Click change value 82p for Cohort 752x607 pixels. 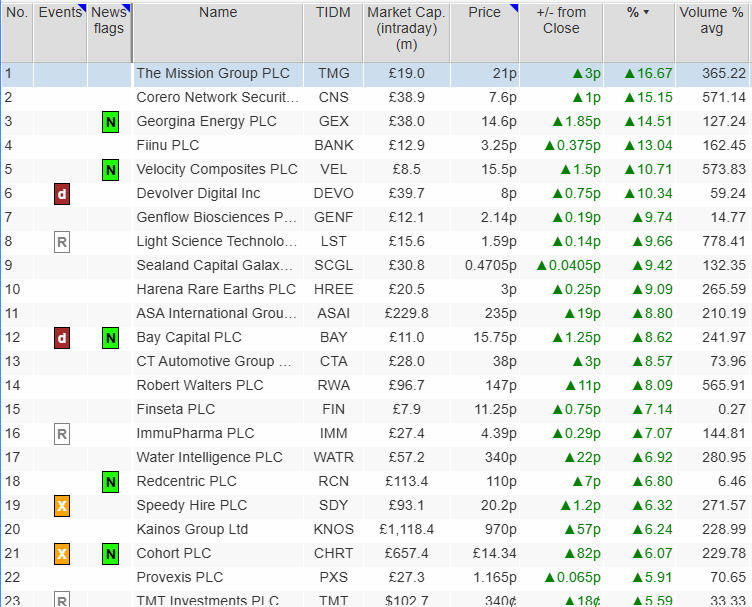(x=583, y=553)
